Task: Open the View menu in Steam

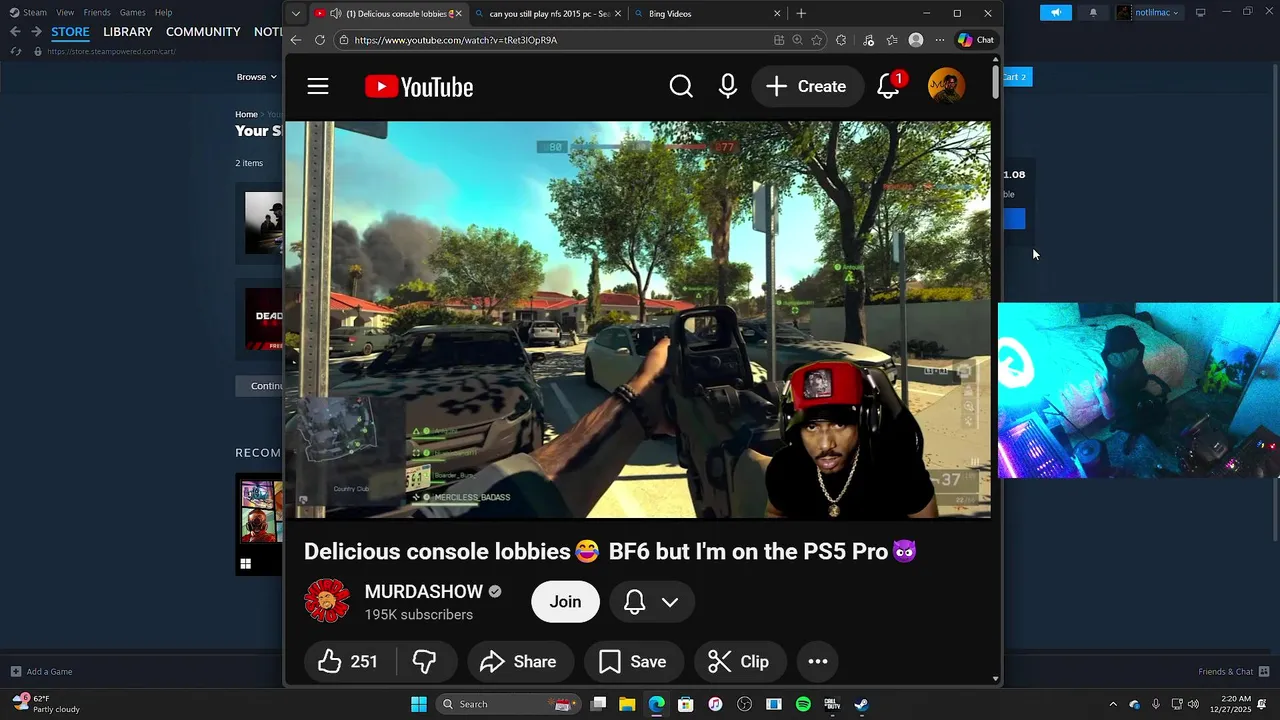Action: (65, 12)
